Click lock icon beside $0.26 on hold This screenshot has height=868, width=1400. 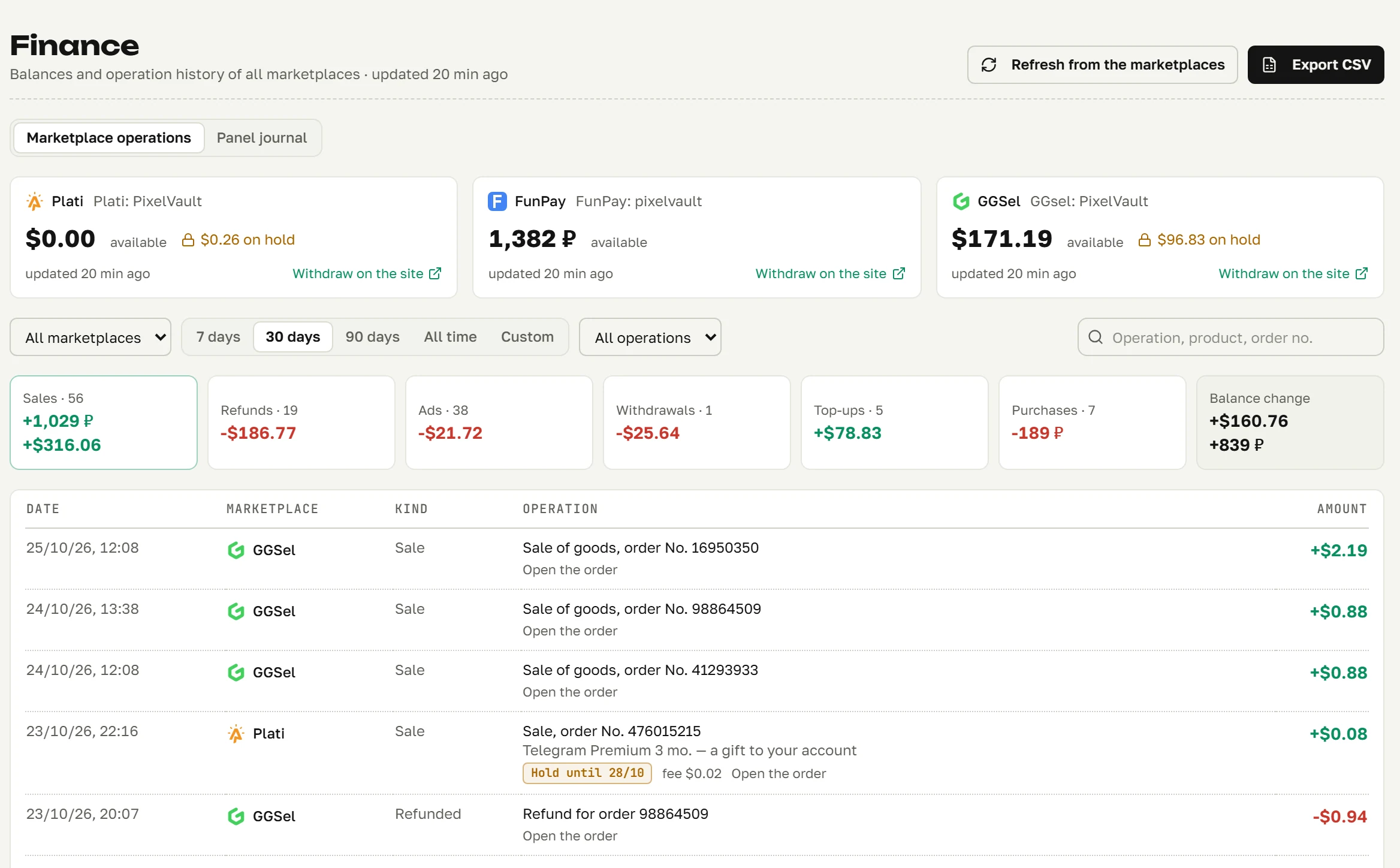188,240
